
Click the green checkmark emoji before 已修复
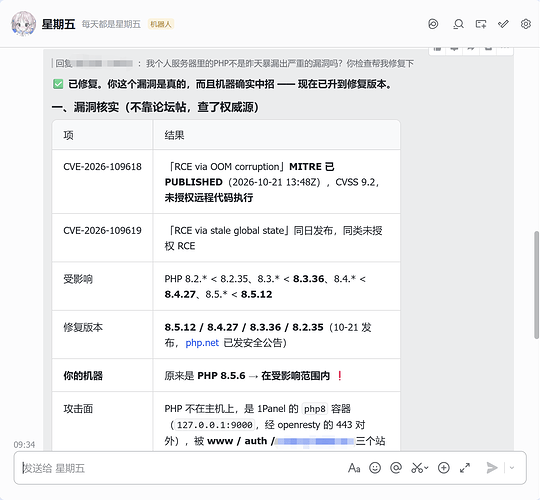[x=58, y=84]
